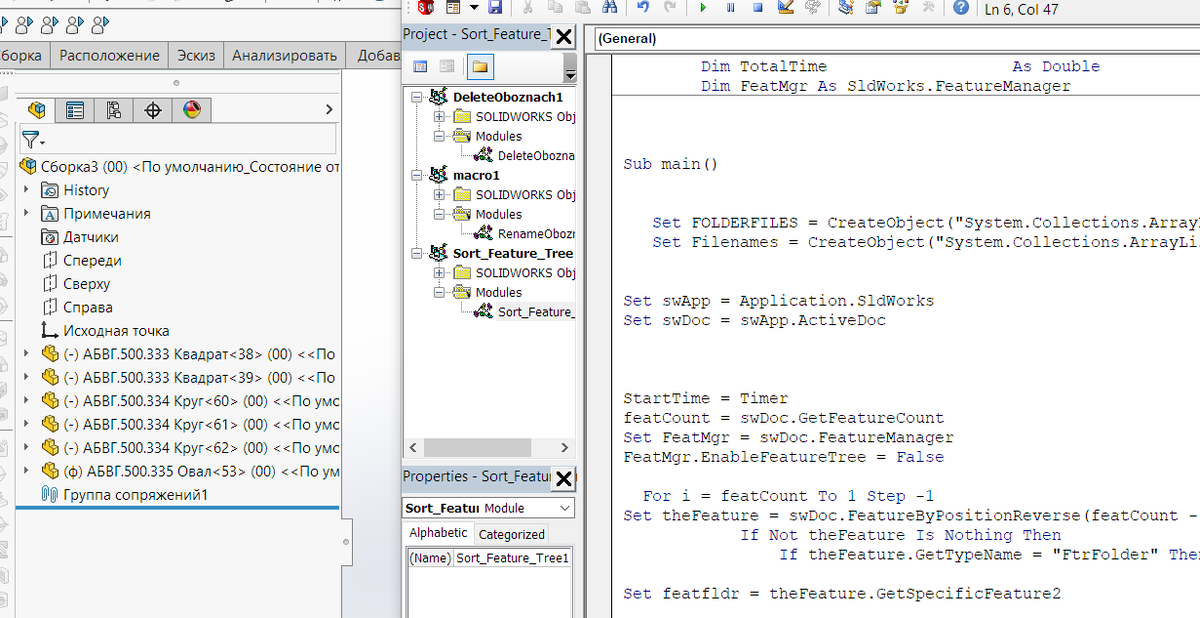Open the Object Browser toolbar icon
The image size is (1200, 618).
899,7
